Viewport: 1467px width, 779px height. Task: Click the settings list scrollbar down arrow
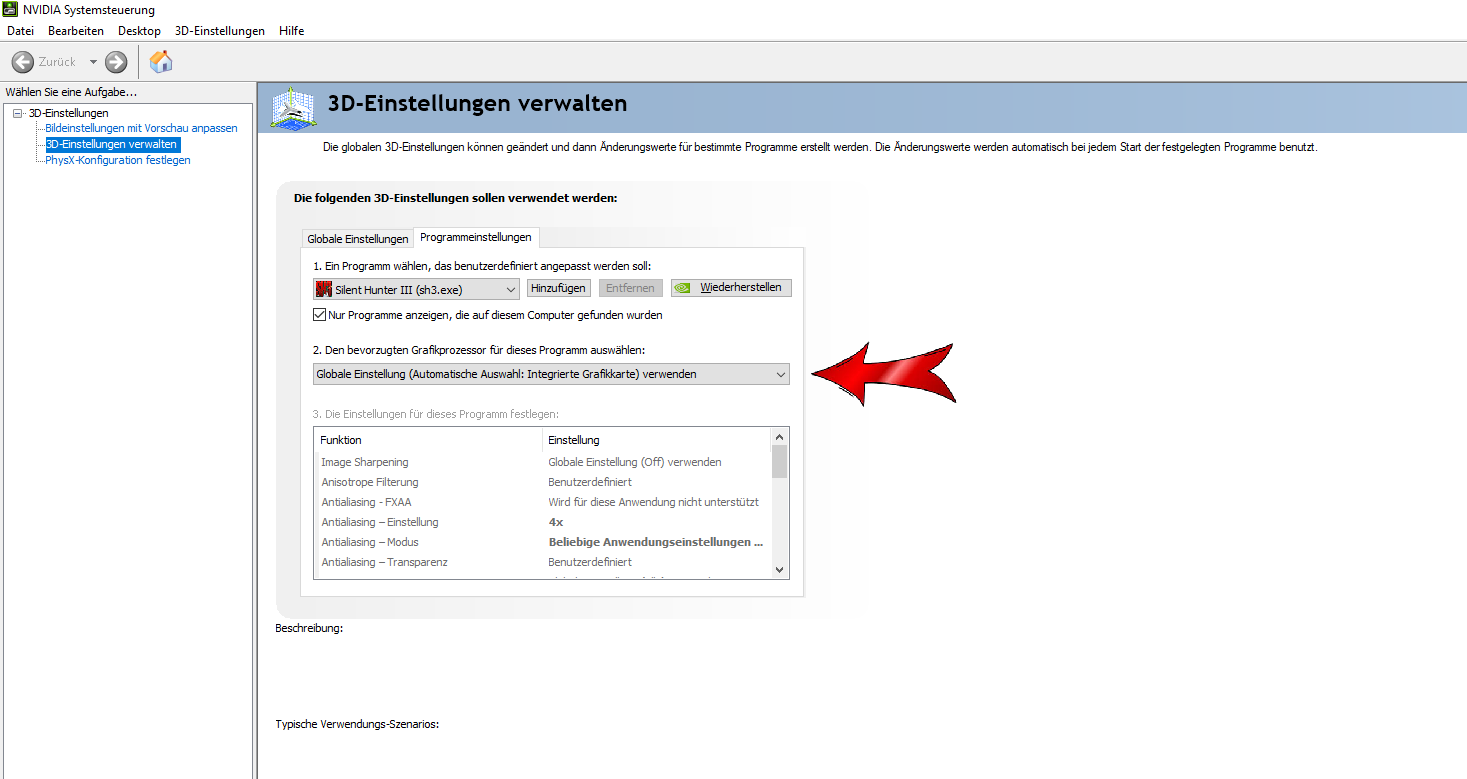coord(780,569)
